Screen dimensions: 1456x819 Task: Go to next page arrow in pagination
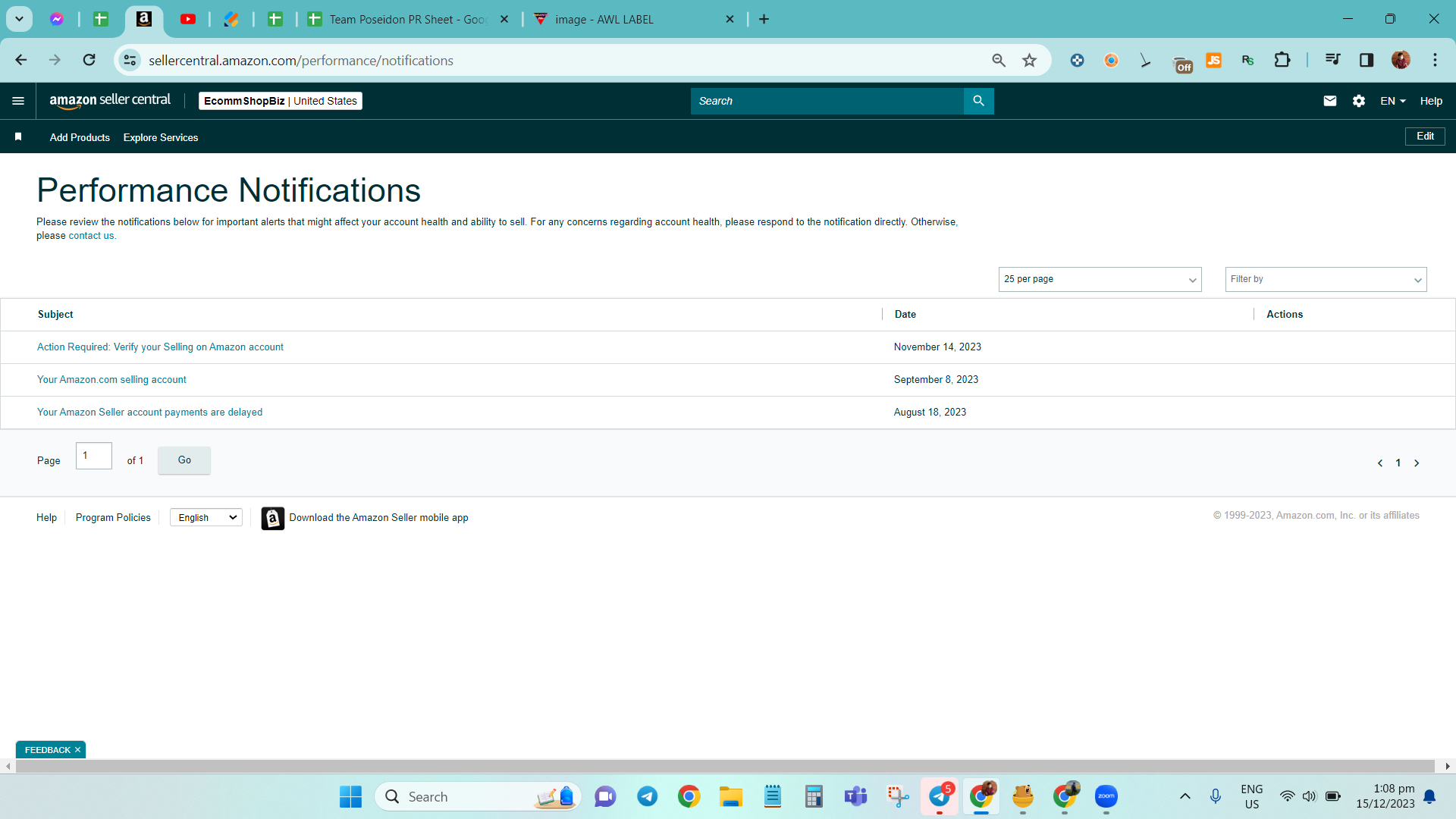(1417, 463)
